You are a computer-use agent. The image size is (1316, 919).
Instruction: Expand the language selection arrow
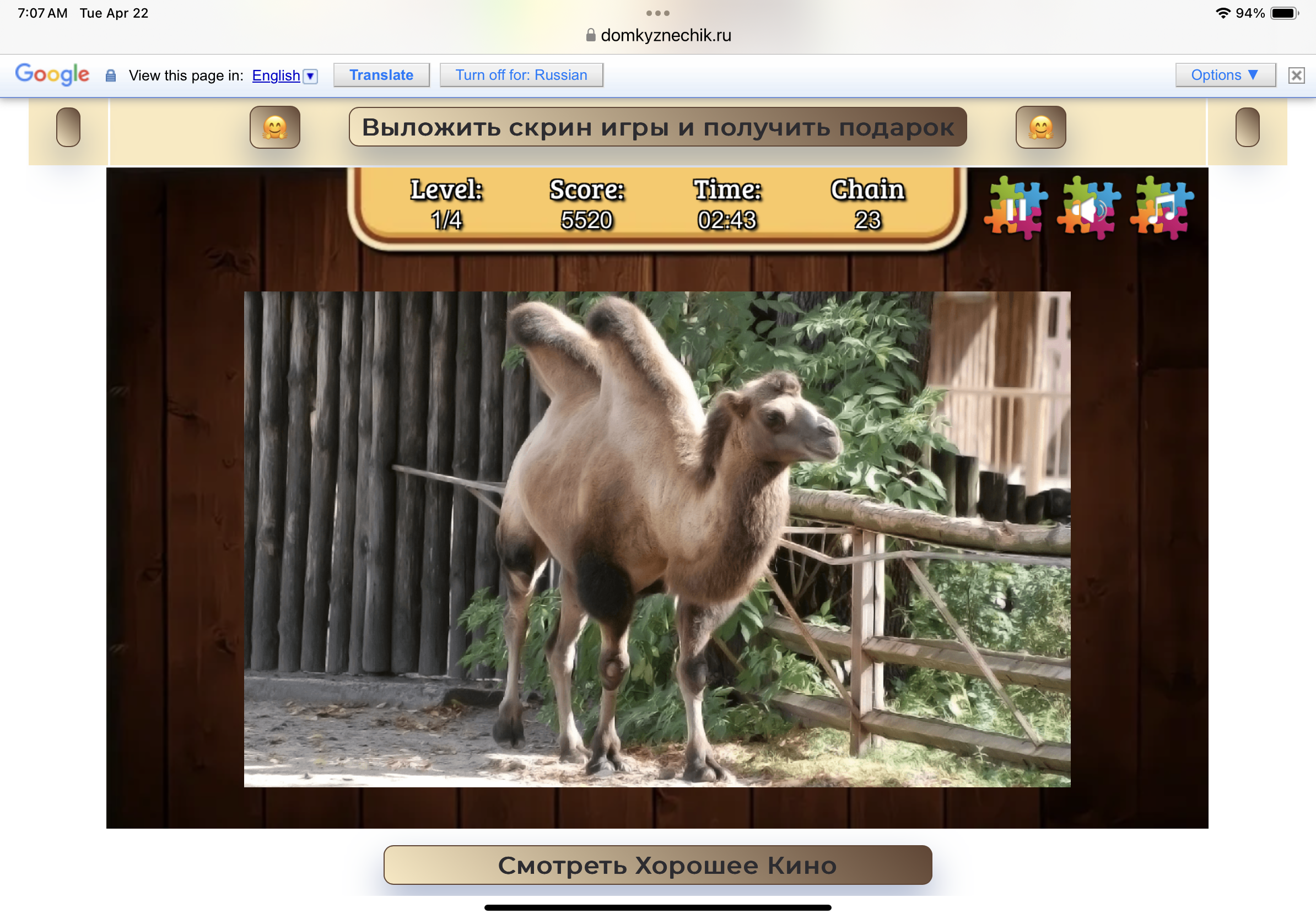[x=310, y=75]
